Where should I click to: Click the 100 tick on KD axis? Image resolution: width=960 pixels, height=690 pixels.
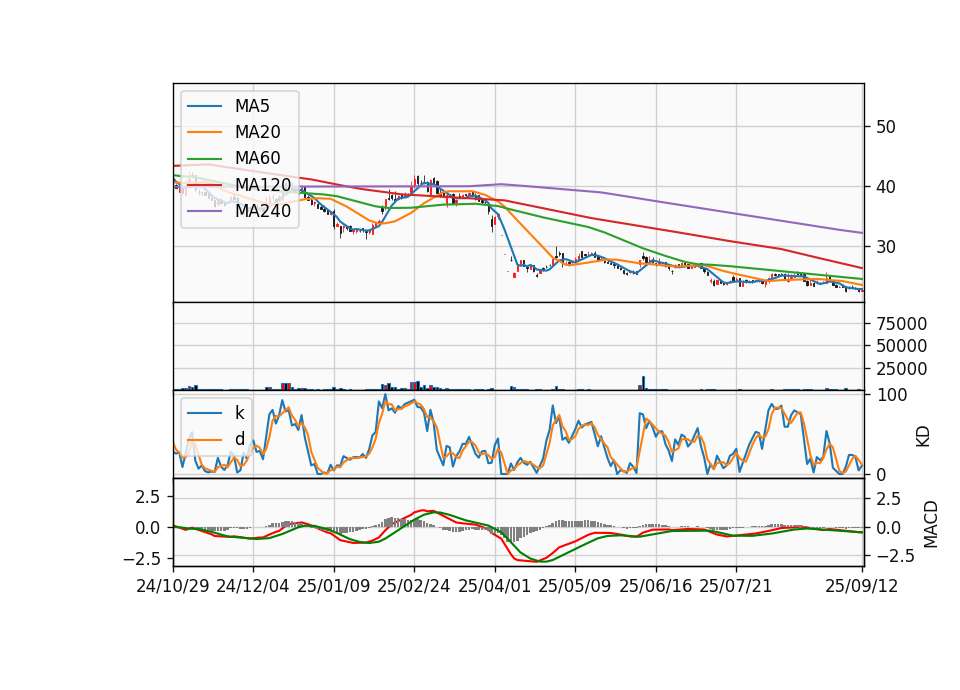coord(891,395)
